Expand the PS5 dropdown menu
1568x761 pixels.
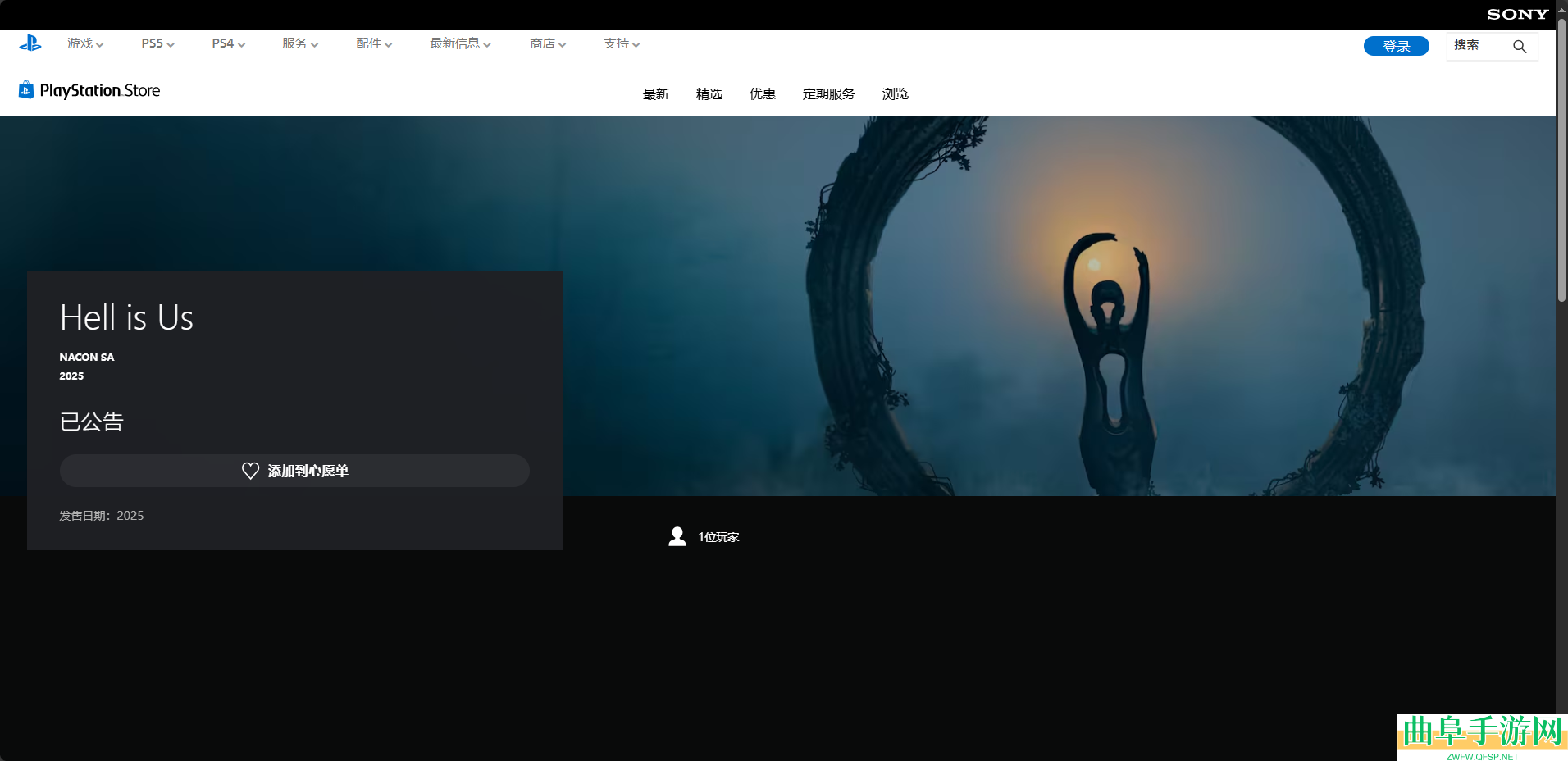[157, 43]
